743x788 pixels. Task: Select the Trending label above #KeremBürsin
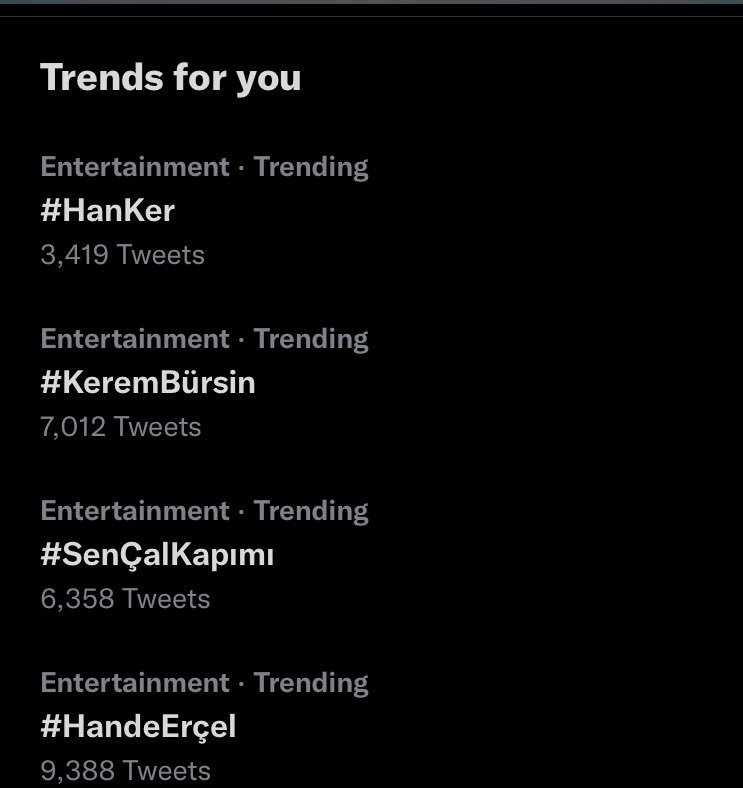(311, 339)
